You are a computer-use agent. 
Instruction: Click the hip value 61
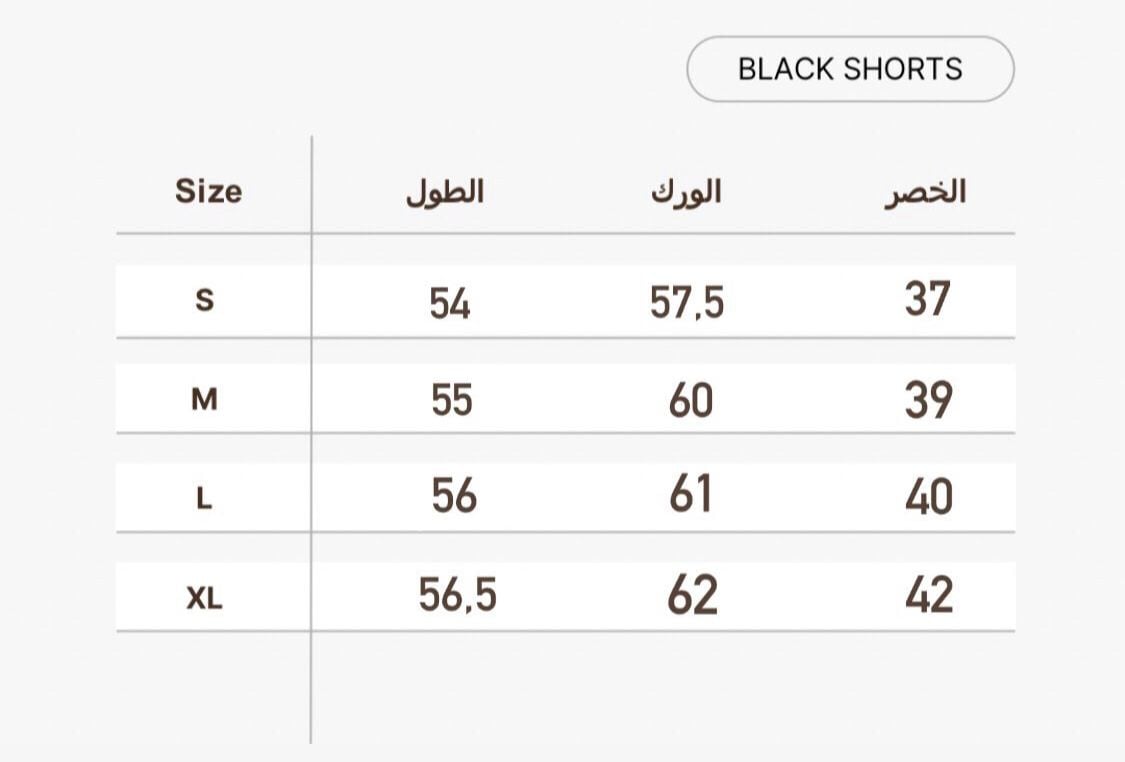pos(690,494)
